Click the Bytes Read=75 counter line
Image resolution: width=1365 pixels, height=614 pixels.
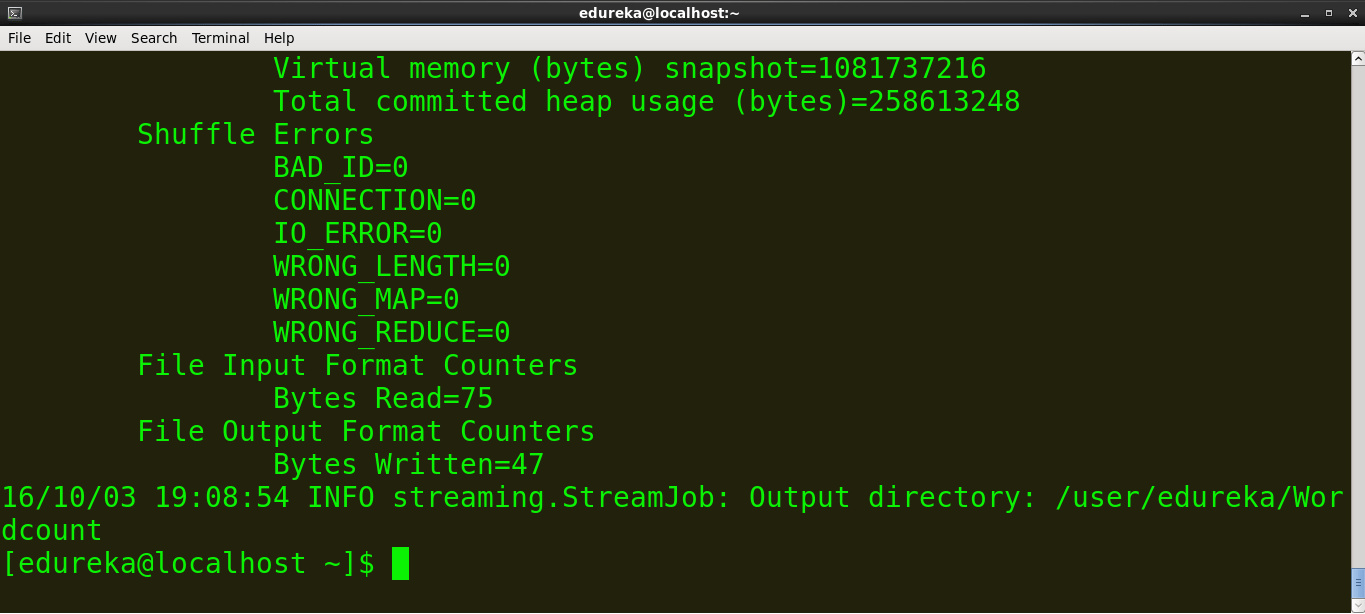(382, 398)
